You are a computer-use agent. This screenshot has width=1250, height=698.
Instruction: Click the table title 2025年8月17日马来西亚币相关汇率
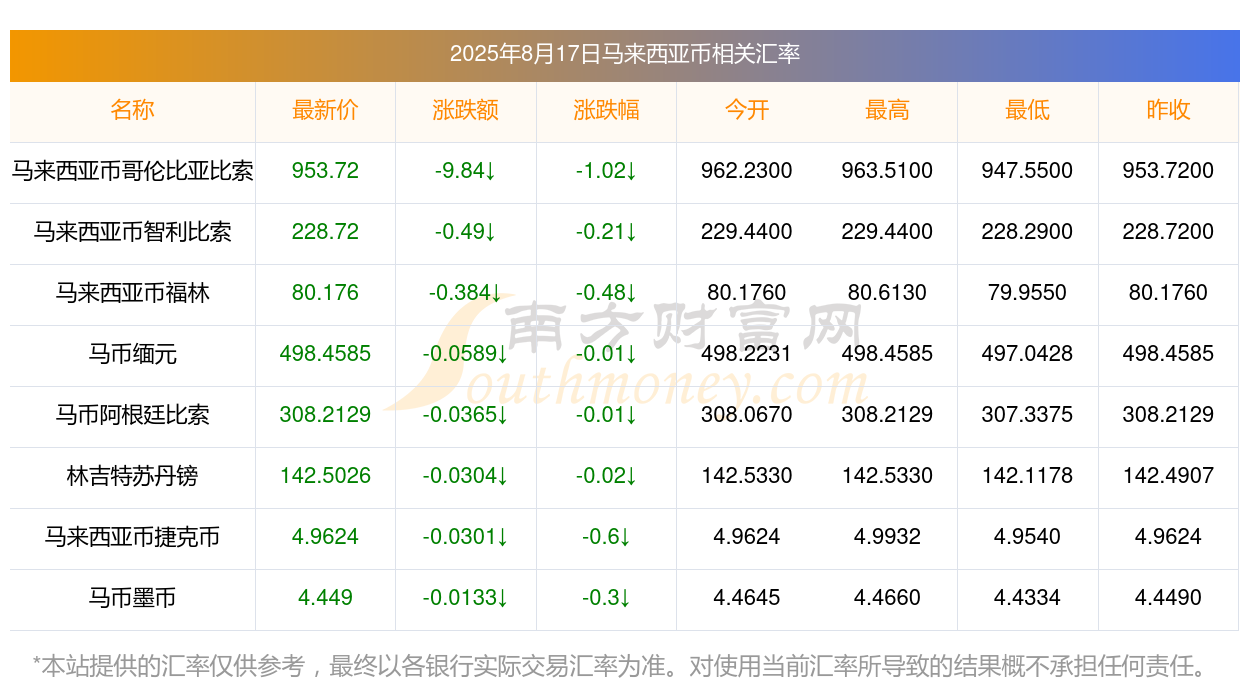point(625,54)
